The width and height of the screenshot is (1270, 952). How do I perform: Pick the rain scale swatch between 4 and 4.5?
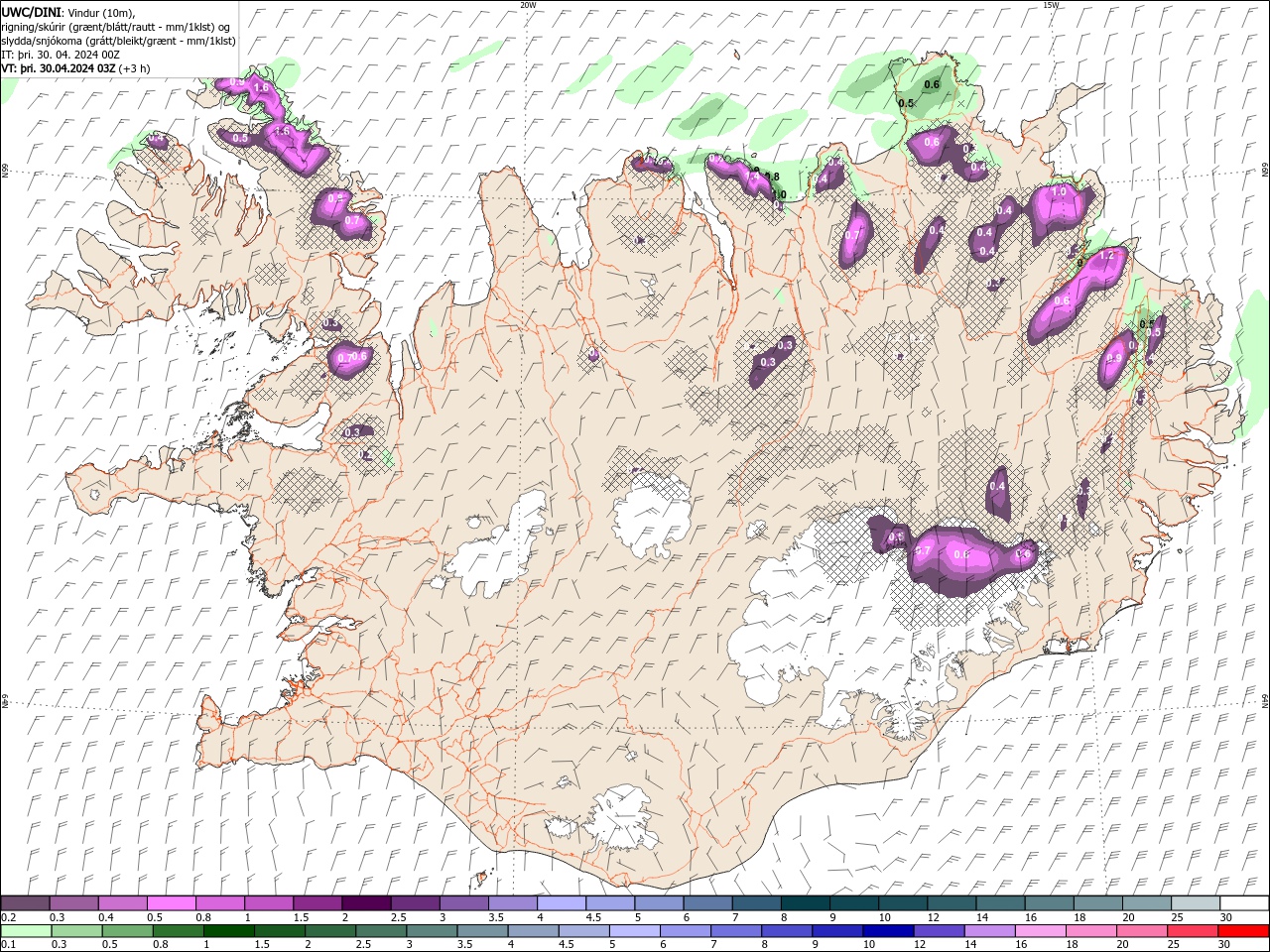pos(533,931)
